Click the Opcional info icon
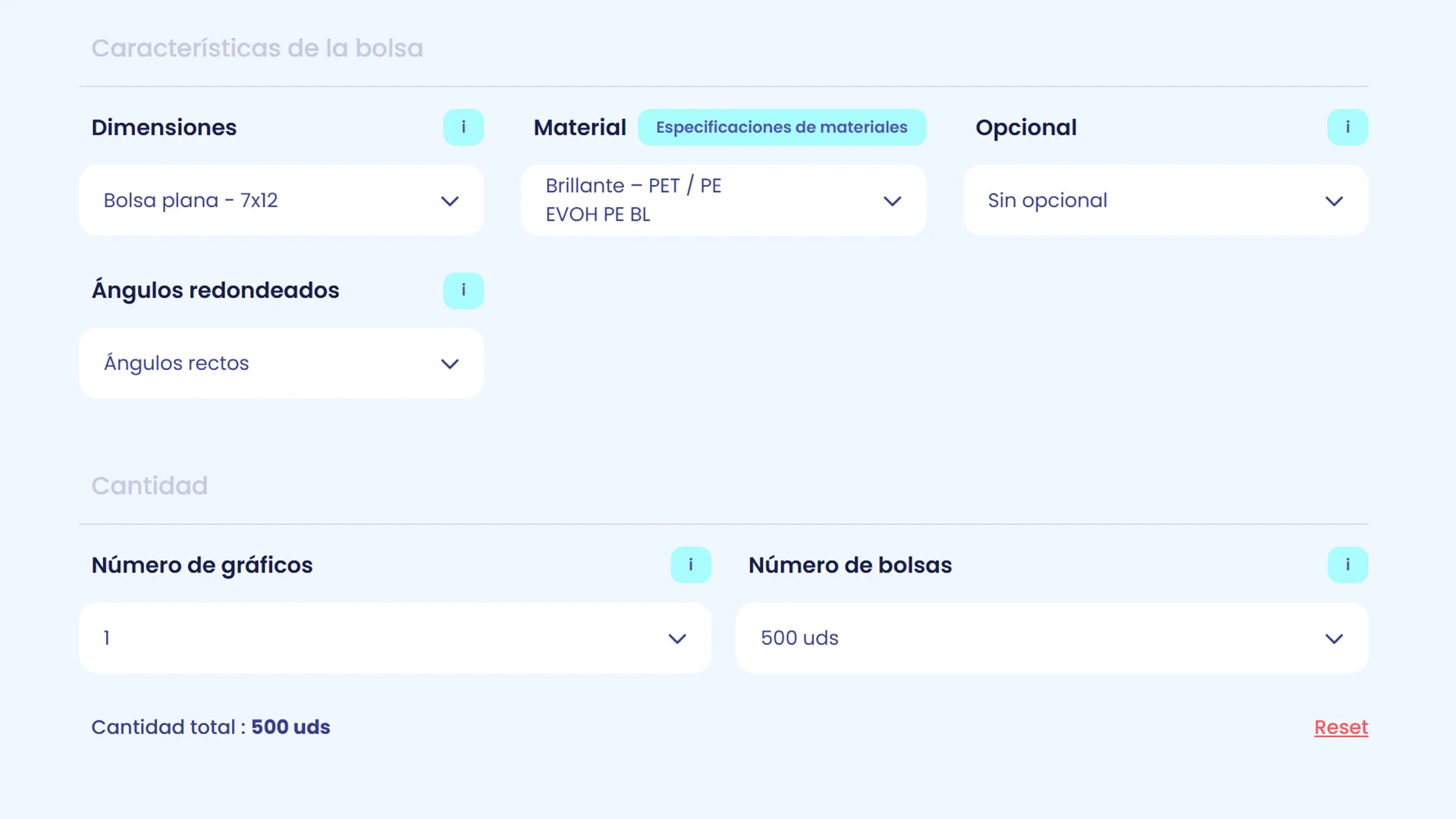The image size is (1456, 819). (1348, 127)
